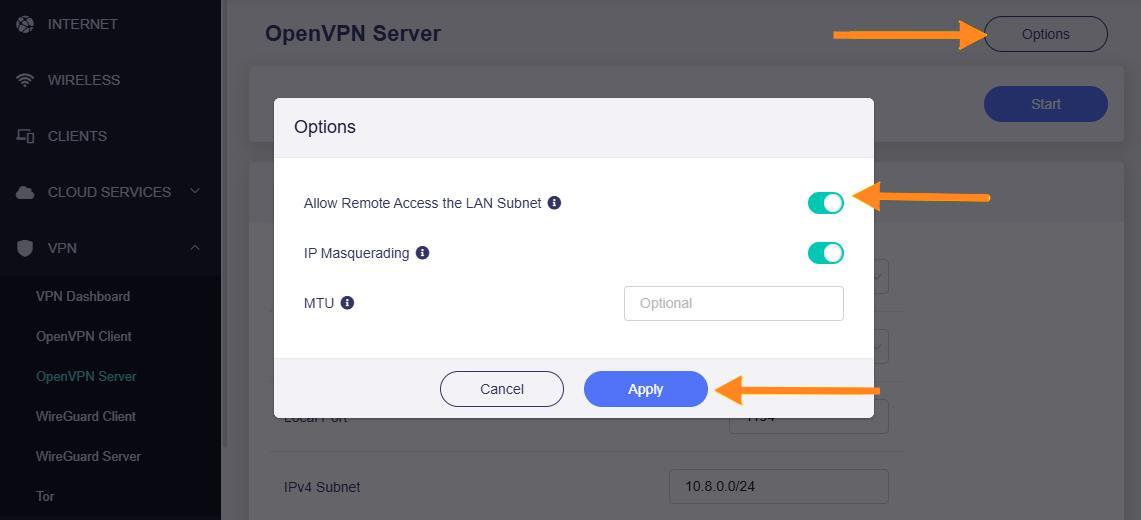Viewport: 1141px width, 520px height.
Task: Click the Cloud Services cloud icon
Action: click(x=25, y=192)
